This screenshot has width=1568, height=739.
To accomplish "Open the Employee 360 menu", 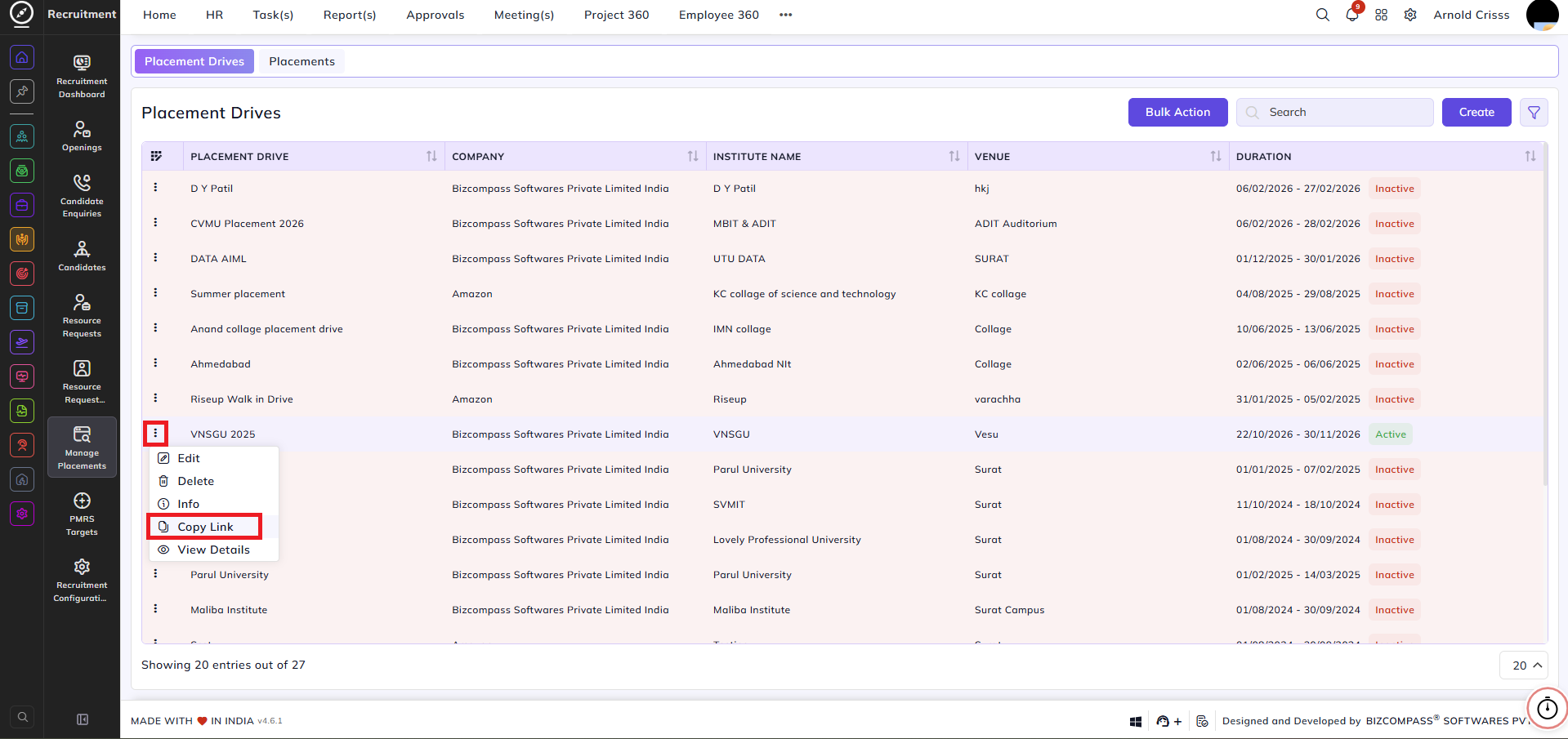I will (x=719, y=15).
